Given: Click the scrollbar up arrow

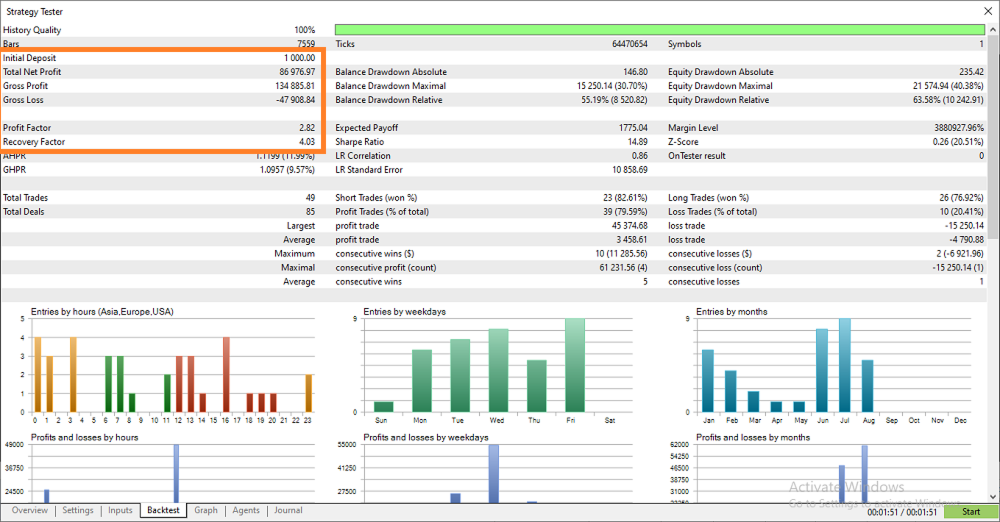Looking at the screenshot, I should (x=993, y=30).
